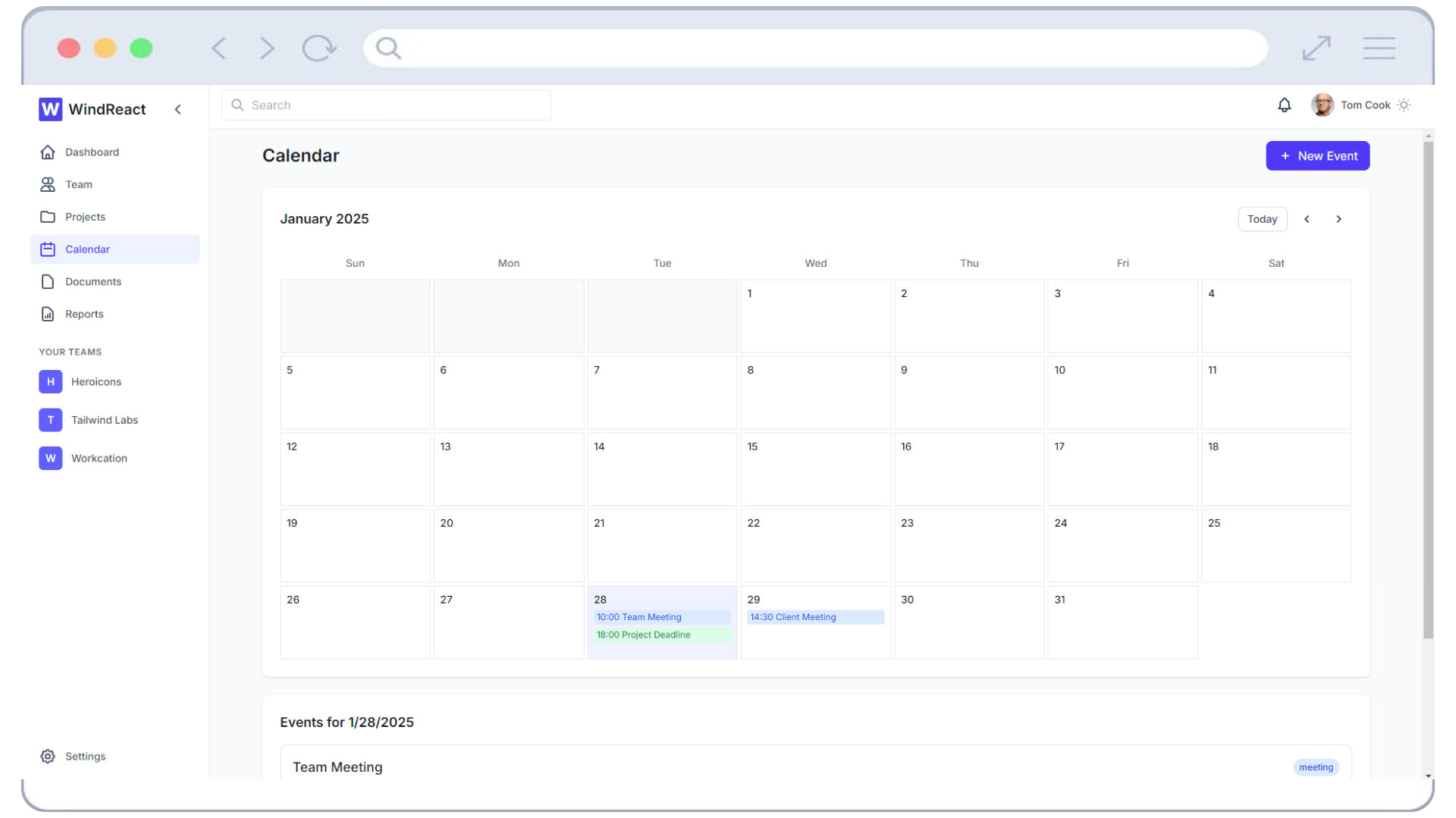
Task: Click the Events for 1/28/2025 heading
Action: [x=347, y=722]
